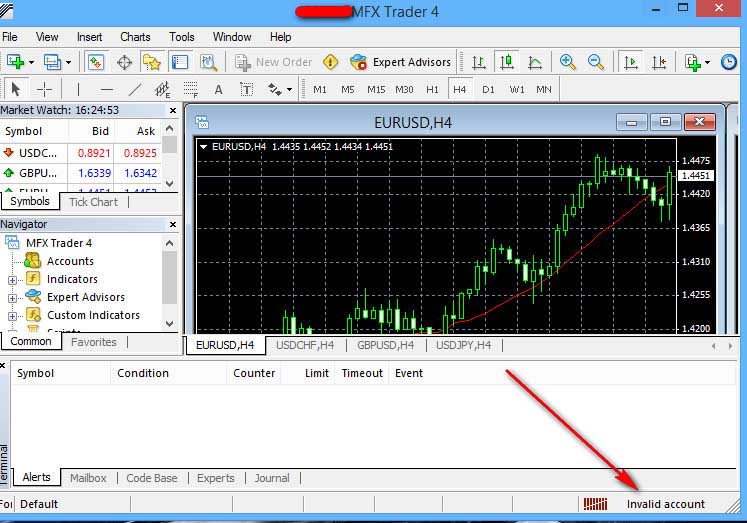This screenshot has width=747, height=523.
Task: Switch to the Tick Chart tab
Action: click(x=93, y=202)
